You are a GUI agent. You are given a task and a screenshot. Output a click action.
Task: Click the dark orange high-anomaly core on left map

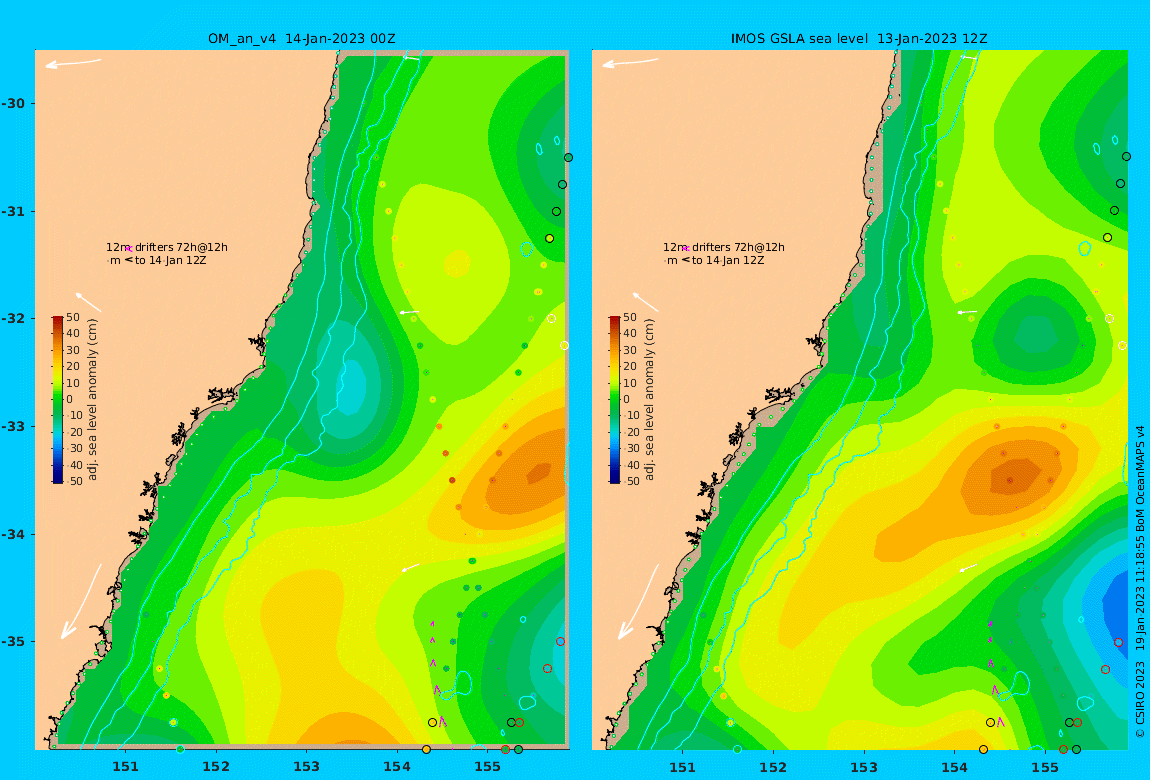pyautogui.click(x=539, y=473)
